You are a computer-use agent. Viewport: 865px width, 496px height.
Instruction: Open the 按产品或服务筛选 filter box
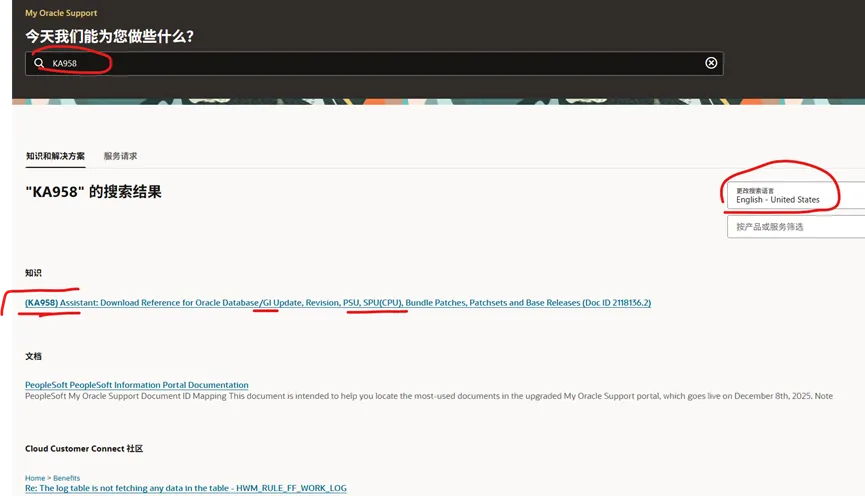pos(795,227)
